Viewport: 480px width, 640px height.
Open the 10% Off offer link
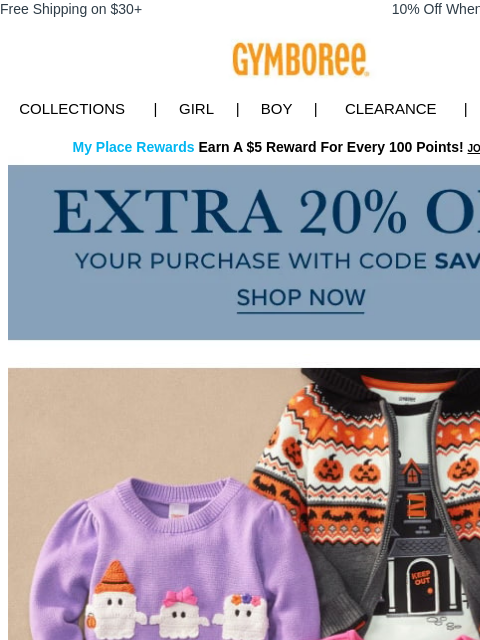tap(436, 9)
